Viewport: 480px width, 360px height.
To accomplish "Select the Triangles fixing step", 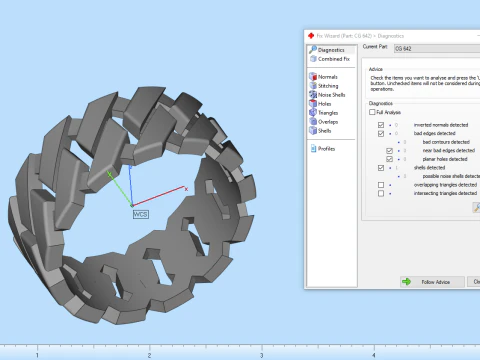I will click(323, 113).
